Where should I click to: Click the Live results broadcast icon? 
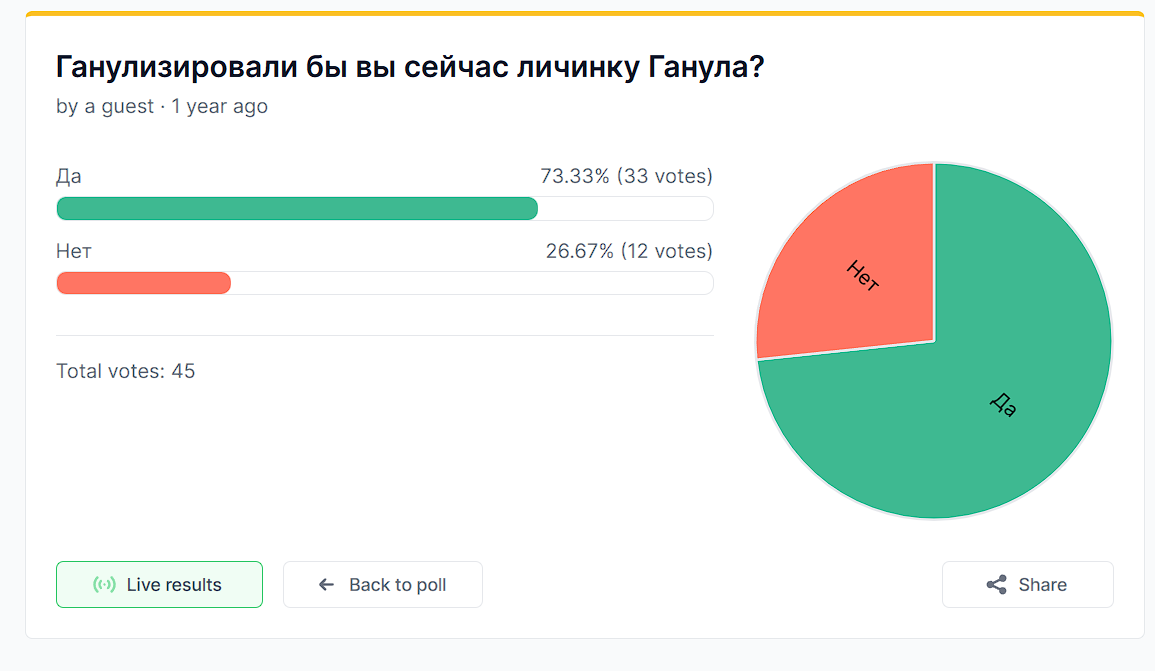click(104, 585)
